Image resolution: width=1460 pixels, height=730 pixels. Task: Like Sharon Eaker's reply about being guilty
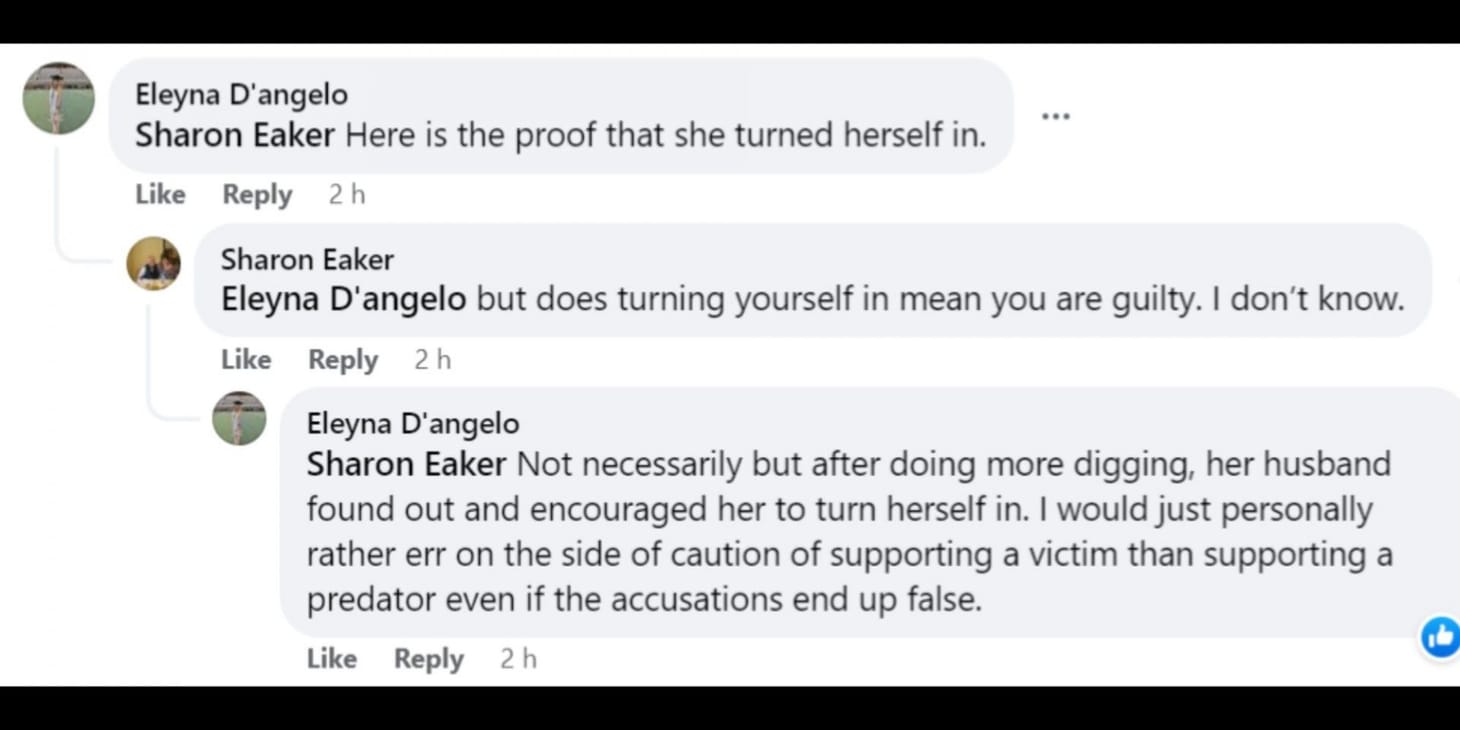(x=246, y=359)
